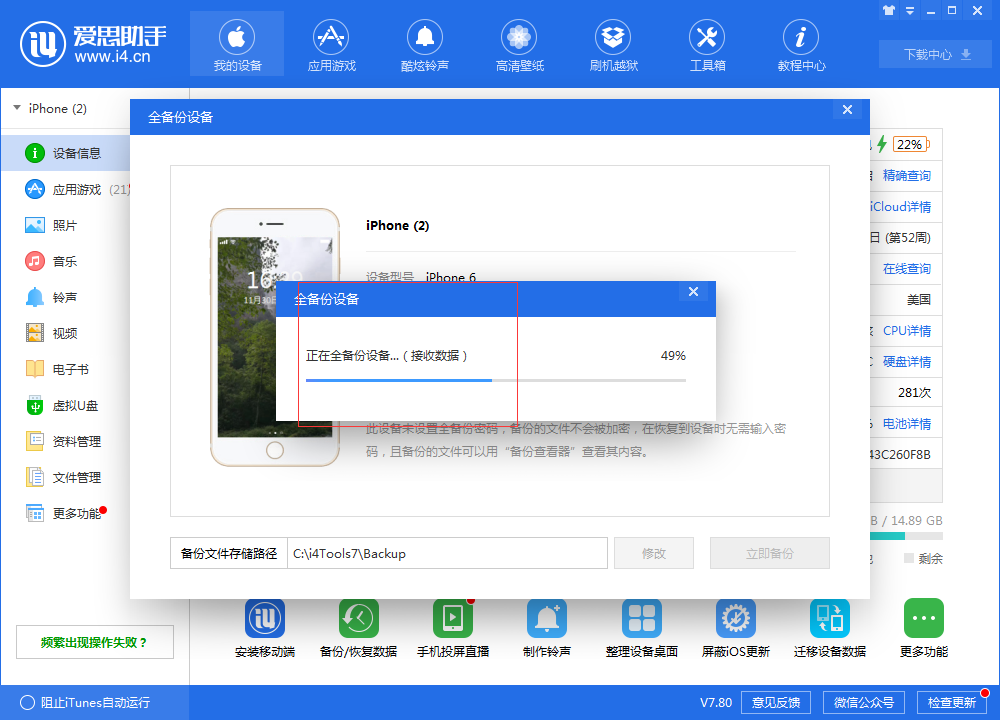Open 照片 in the sidebar
The height and width of the screenshot is (720, 1000).
click(x=65, y=225)
